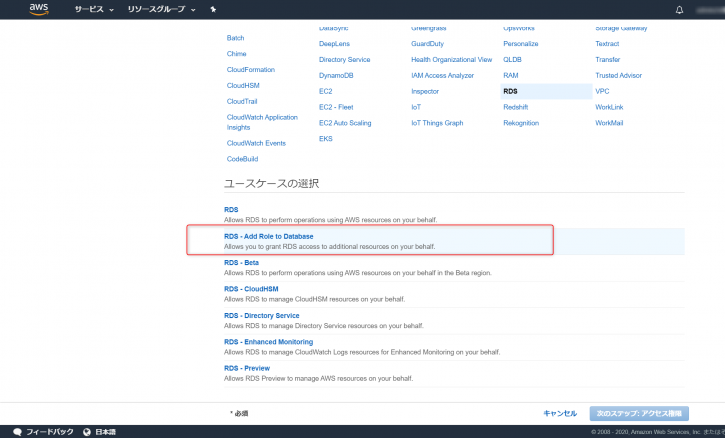725x438 pixels.
Task: Select Directory Service in service list
Action: pyautogui.click(x=344, y=60)
